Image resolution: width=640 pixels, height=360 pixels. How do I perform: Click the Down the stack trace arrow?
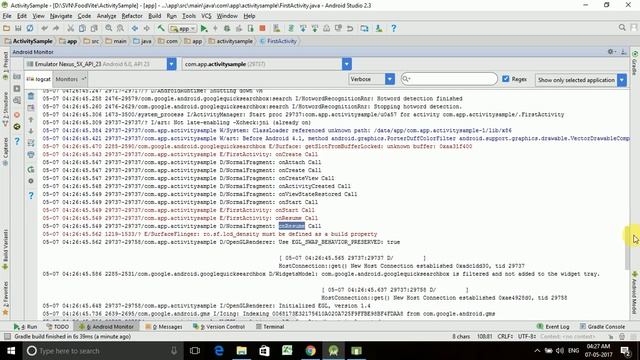tap(31, 131)
